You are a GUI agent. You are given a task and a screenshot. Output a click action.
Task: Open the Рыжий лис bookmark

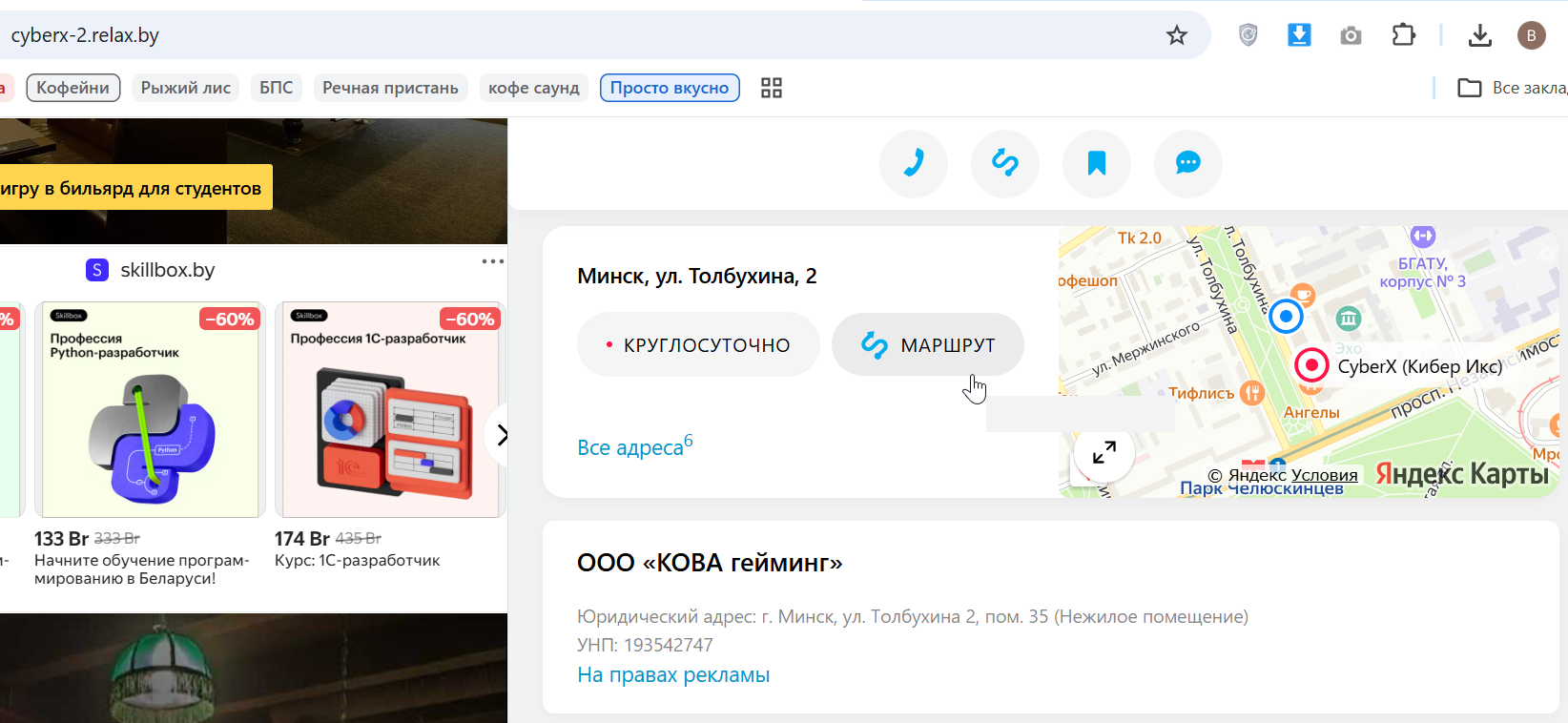[x=186, y=88]
